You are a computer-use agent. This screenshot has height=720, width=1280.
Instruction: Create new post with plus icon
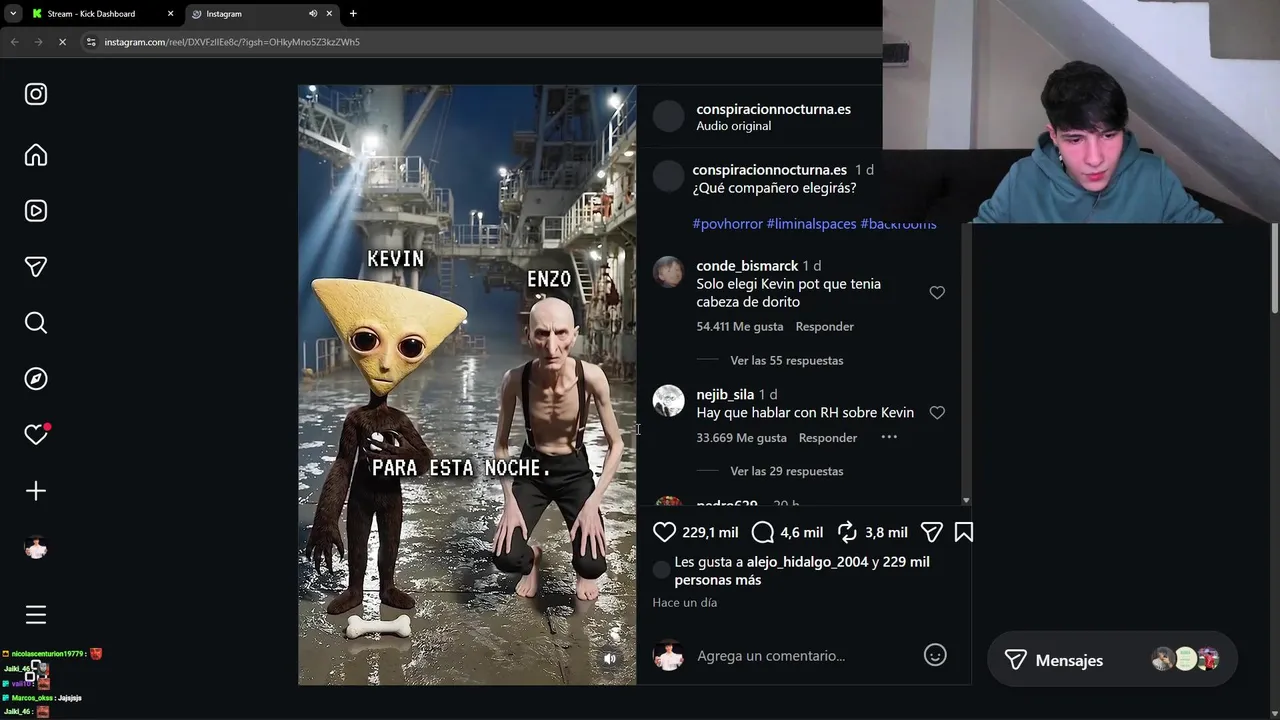coord(36,491)
